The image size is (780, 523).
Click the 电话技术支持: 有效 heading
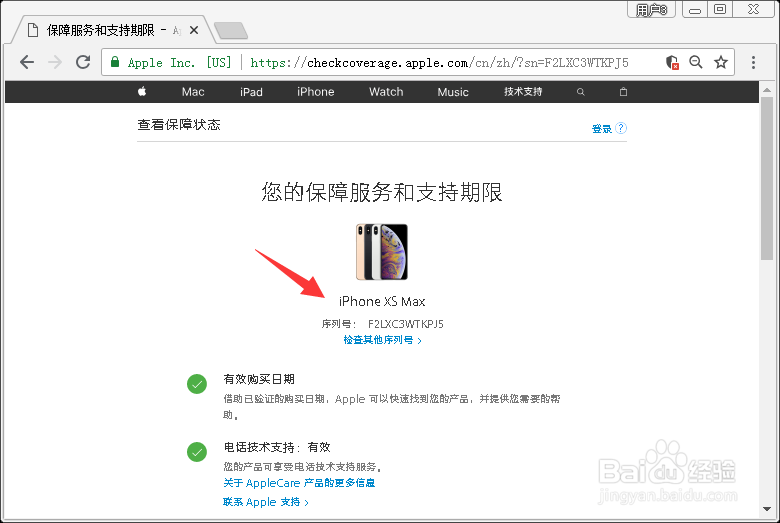point(277,447)
